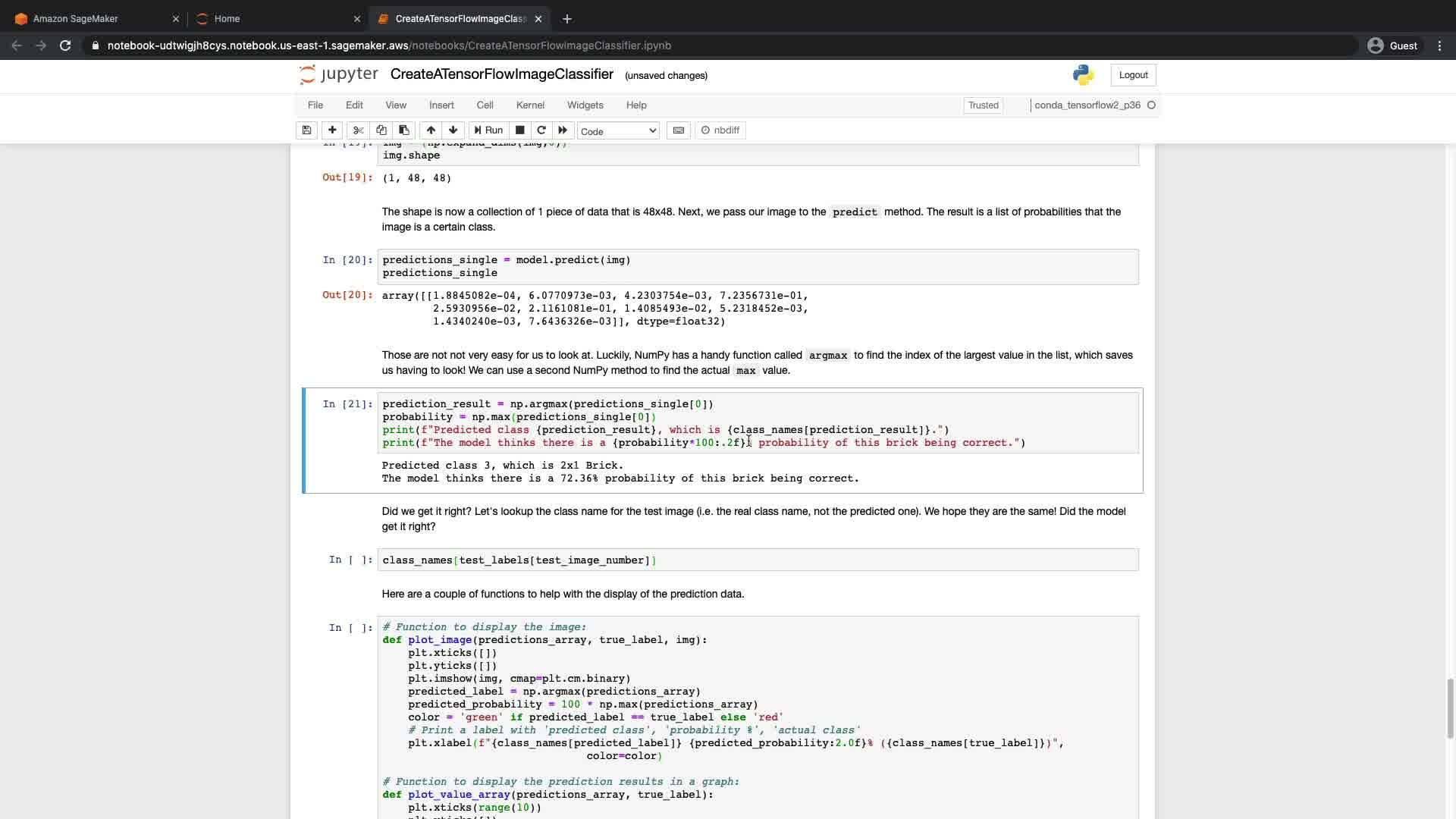This screenshot has height=819, width=1456.
Task: Interrupt the kernel with the stop icon
Action: 519,130
